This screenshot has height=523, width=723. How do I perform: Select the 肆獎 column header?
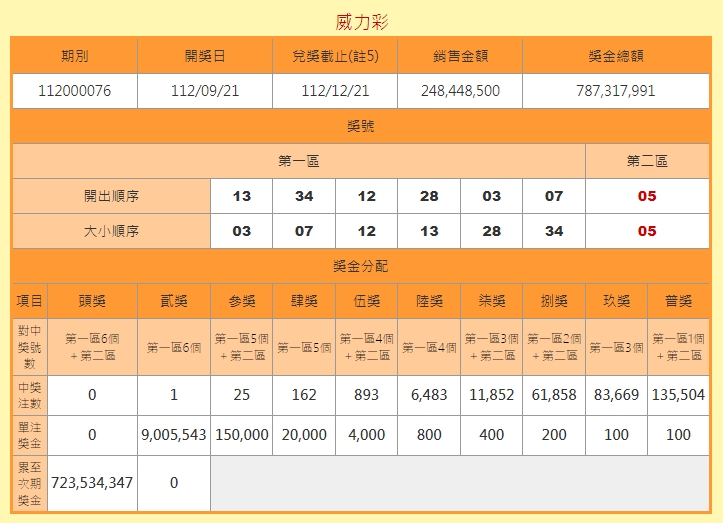point(304,301)
